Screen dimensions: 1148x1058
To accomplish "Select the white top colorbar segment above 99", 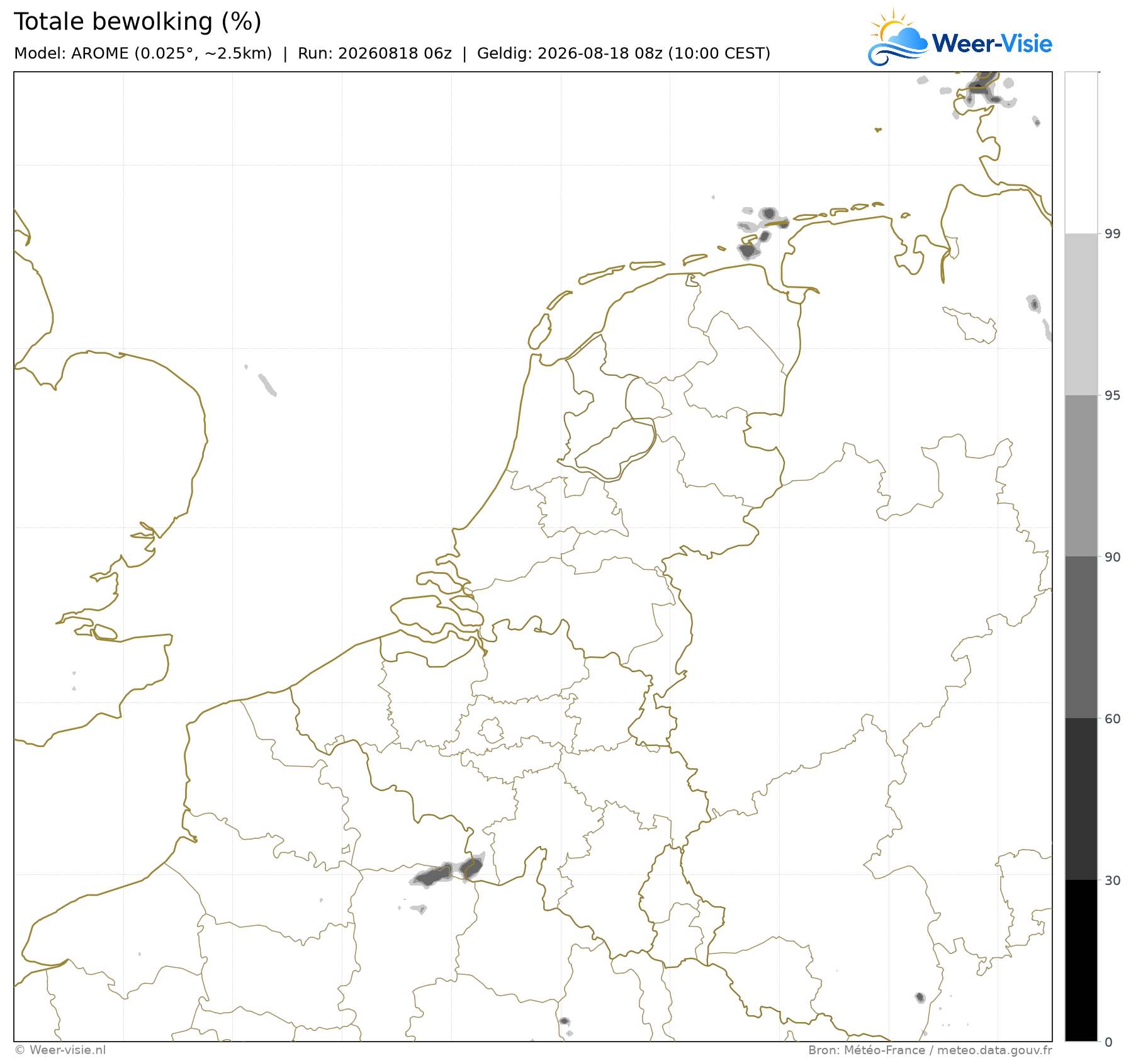I will pyautogui.click(x=1081, y=152).
